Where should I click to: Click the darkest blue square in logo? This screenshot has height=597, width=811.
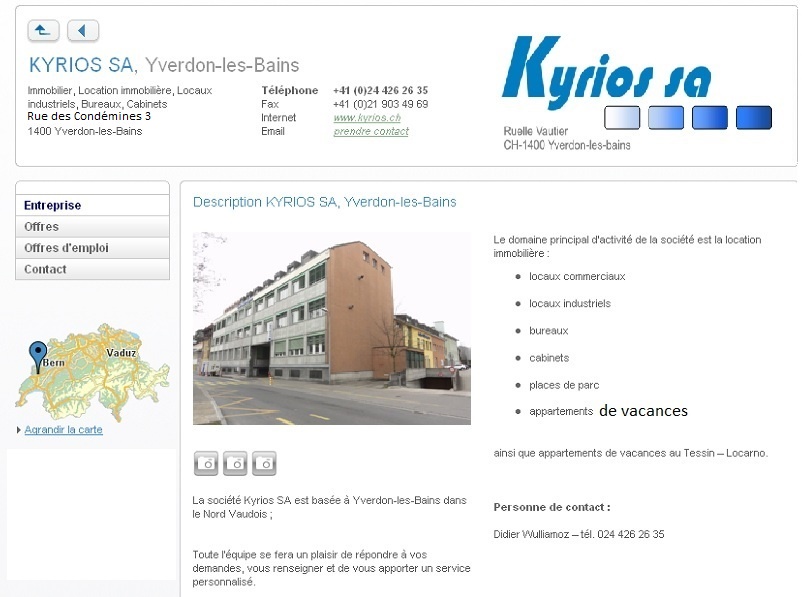coord(754,118)
